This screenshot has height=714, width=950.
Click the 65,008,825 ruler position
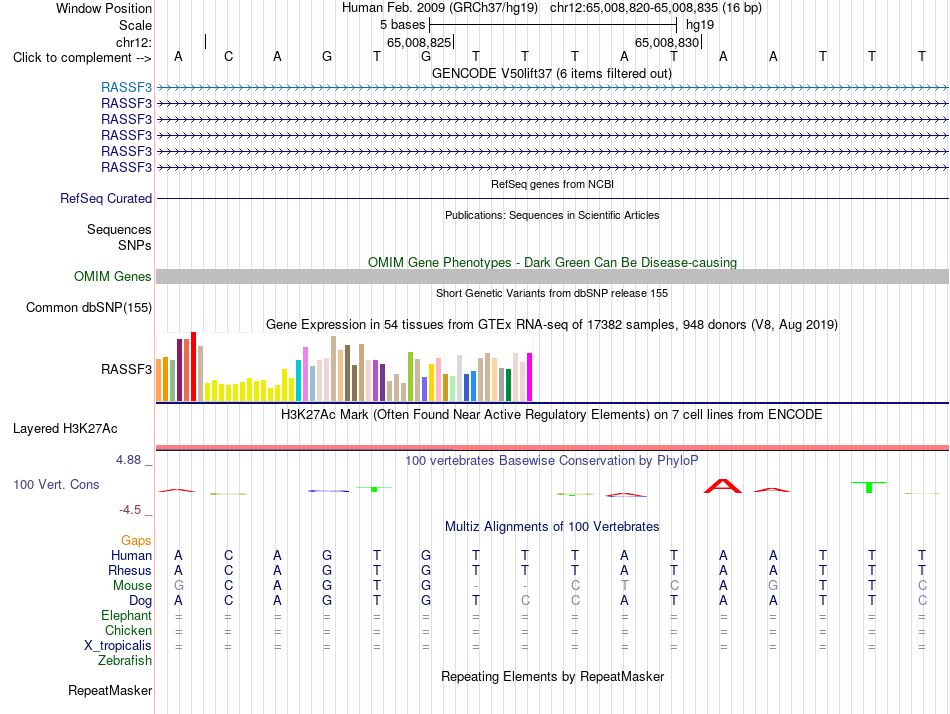[x=419, y=42]
